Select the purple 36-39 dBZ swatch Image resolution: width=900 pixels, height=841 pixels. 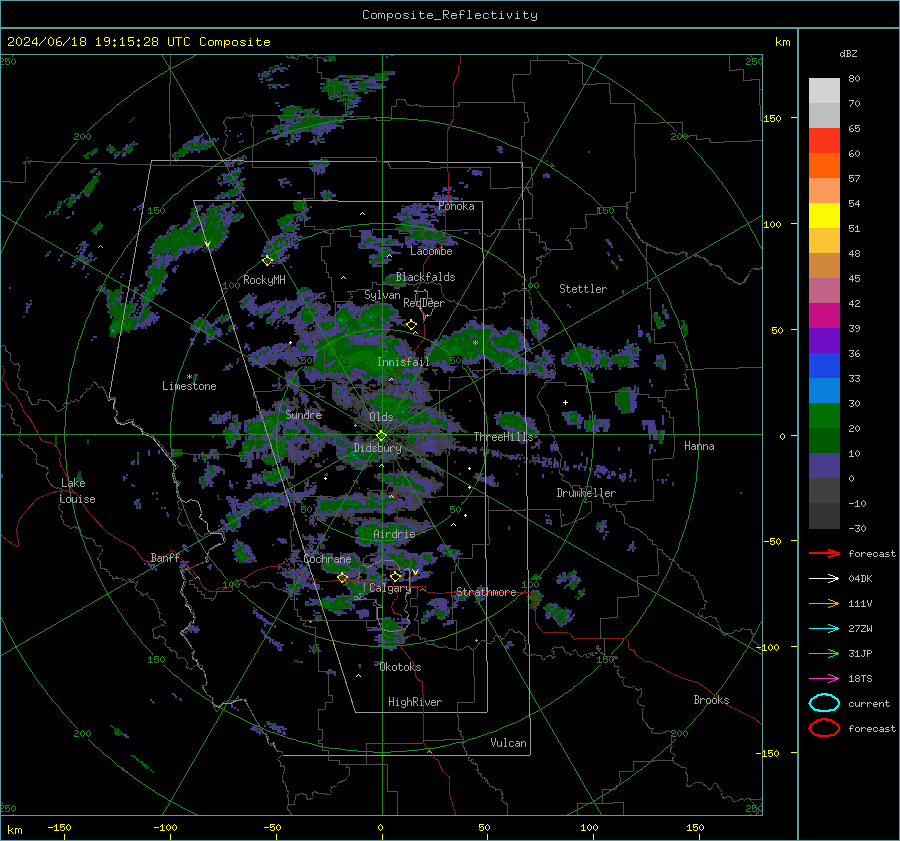(824, 341)
